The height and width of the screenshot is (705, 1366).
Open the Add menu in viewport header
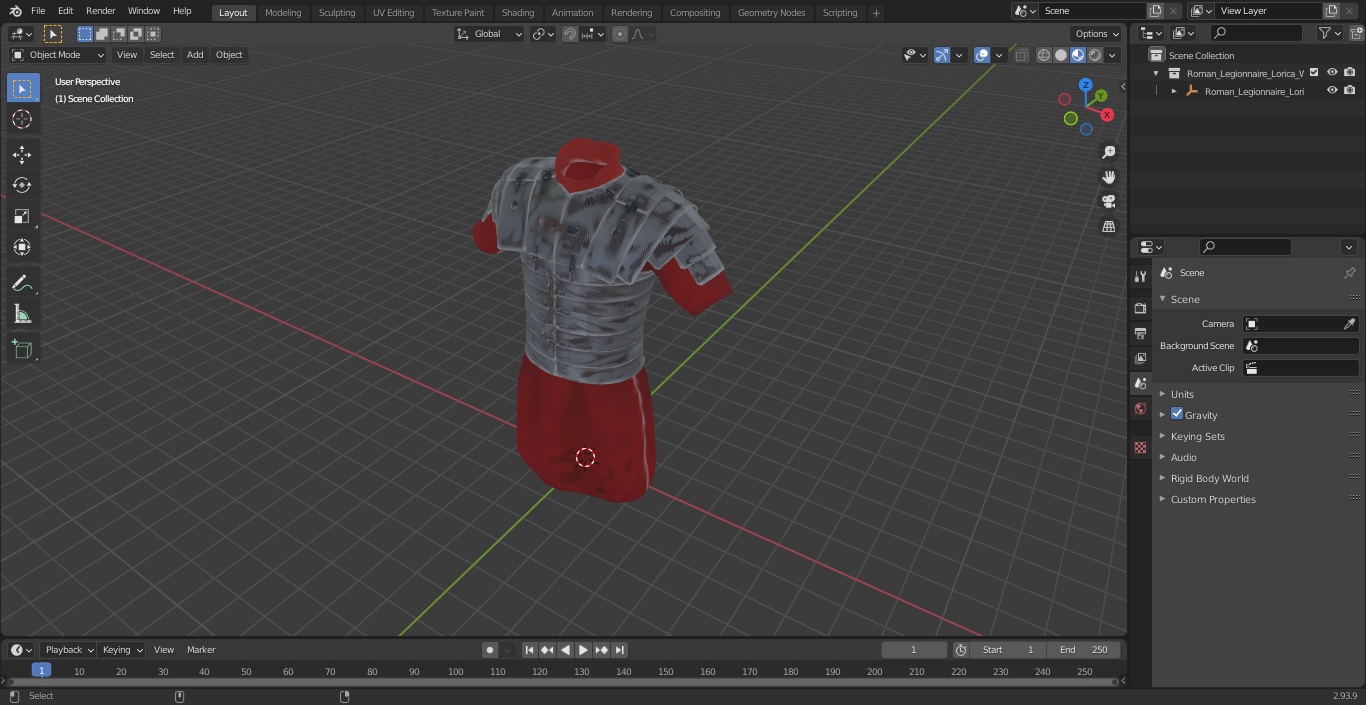pos(195,55)
